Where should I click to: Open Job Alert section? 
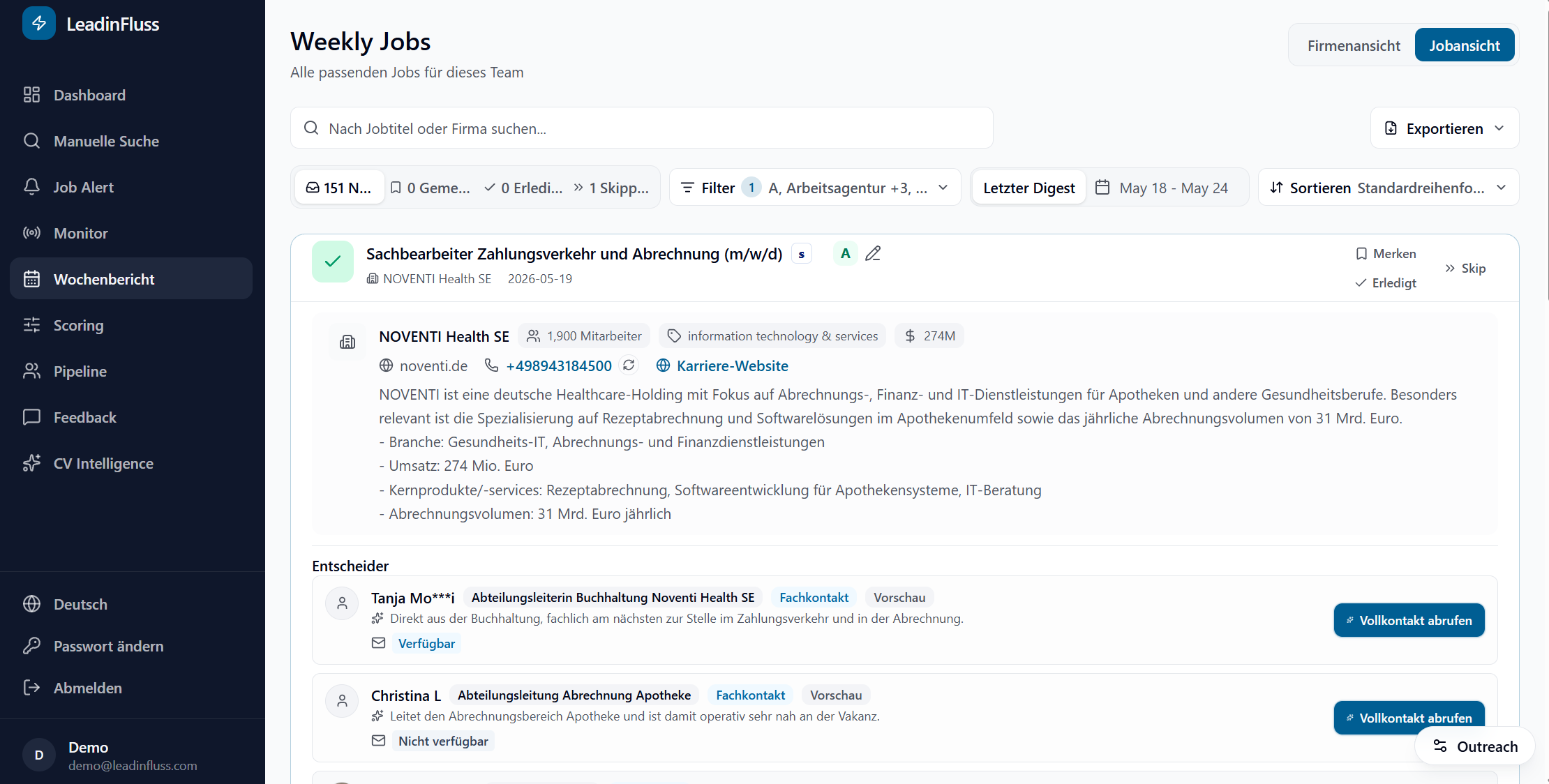[x=131, y=187]
